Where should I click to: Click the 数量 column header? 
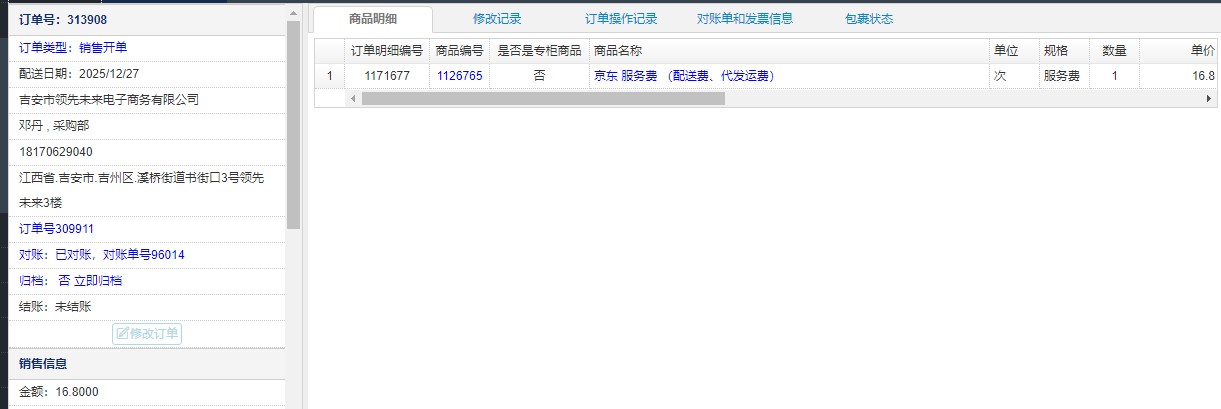tap(1114, 50)
